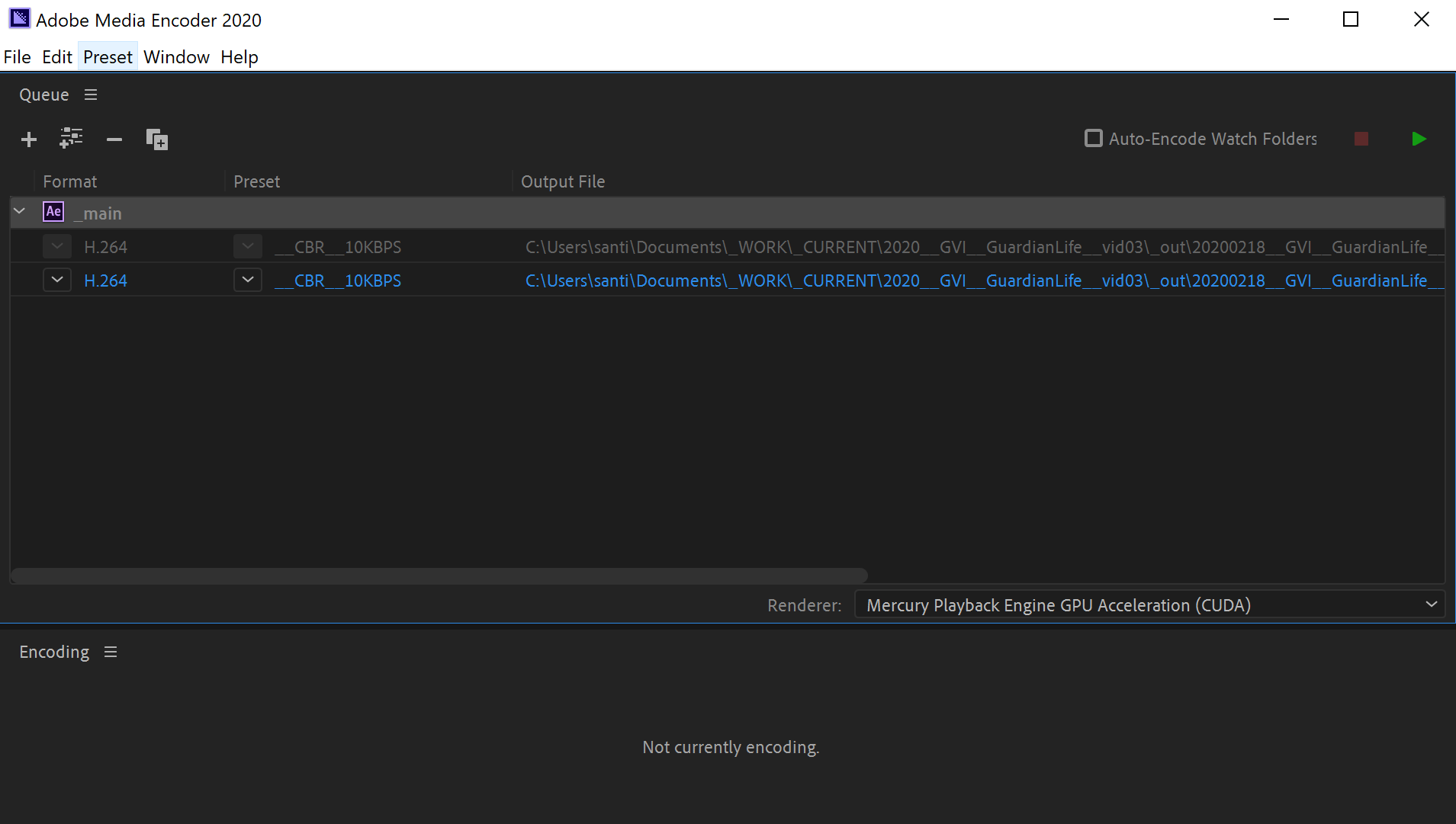1456x824 pixels.
Task: Open format dropdown of highlighted H.264 row
Action: coord(57,281)
